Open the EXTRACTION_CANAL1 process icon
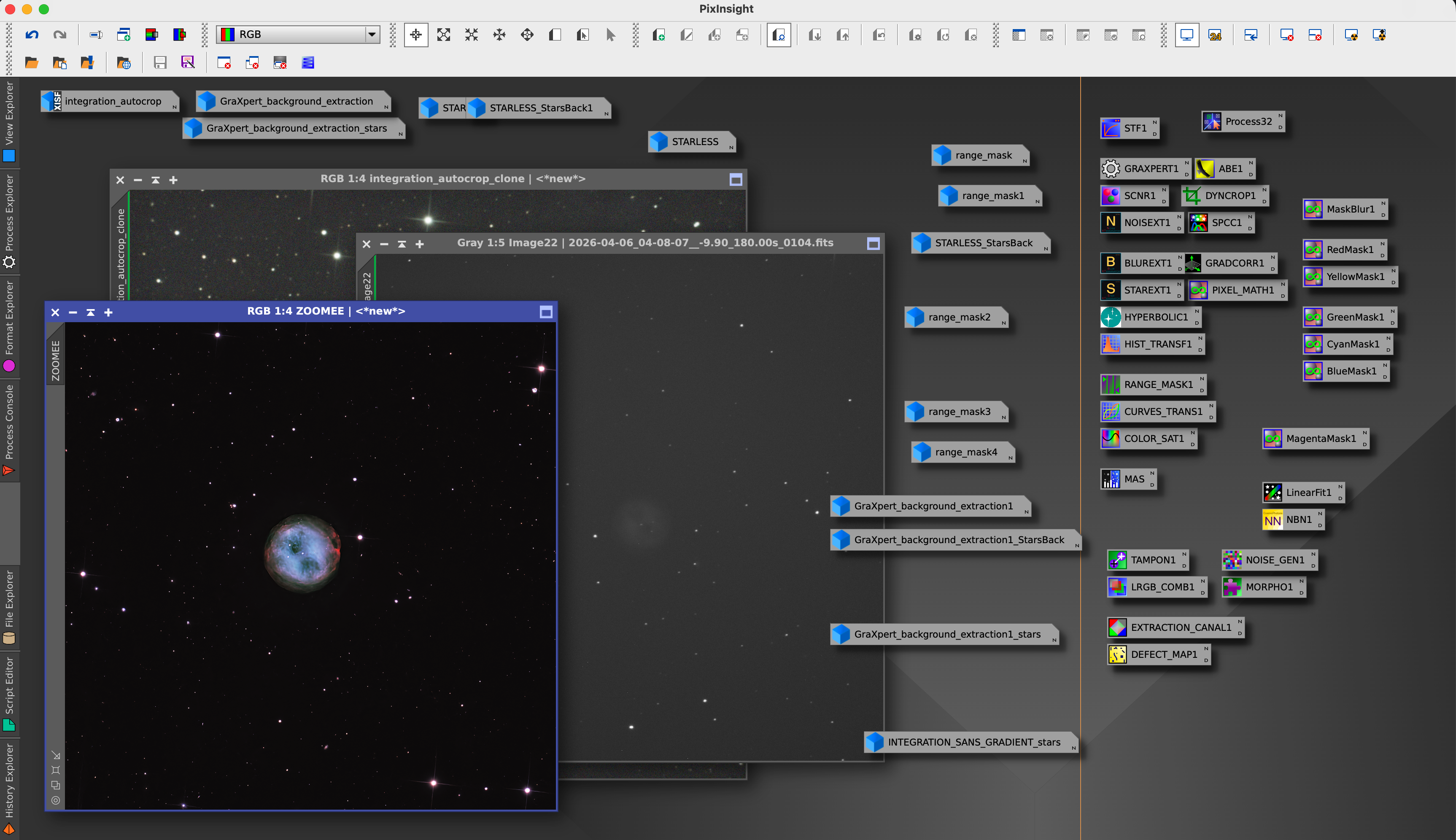 click(1175, 627)
